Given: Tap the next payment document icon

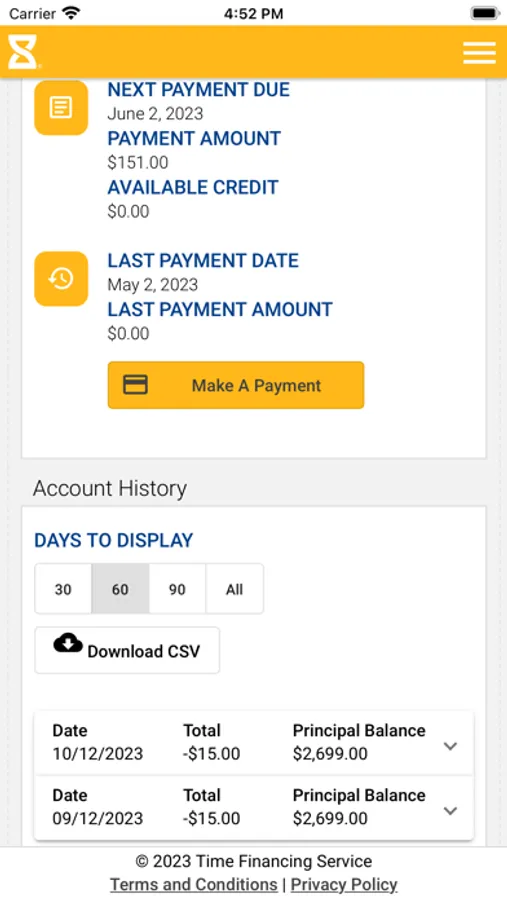Looking at the screenshot, I should [x=61, y=107].
